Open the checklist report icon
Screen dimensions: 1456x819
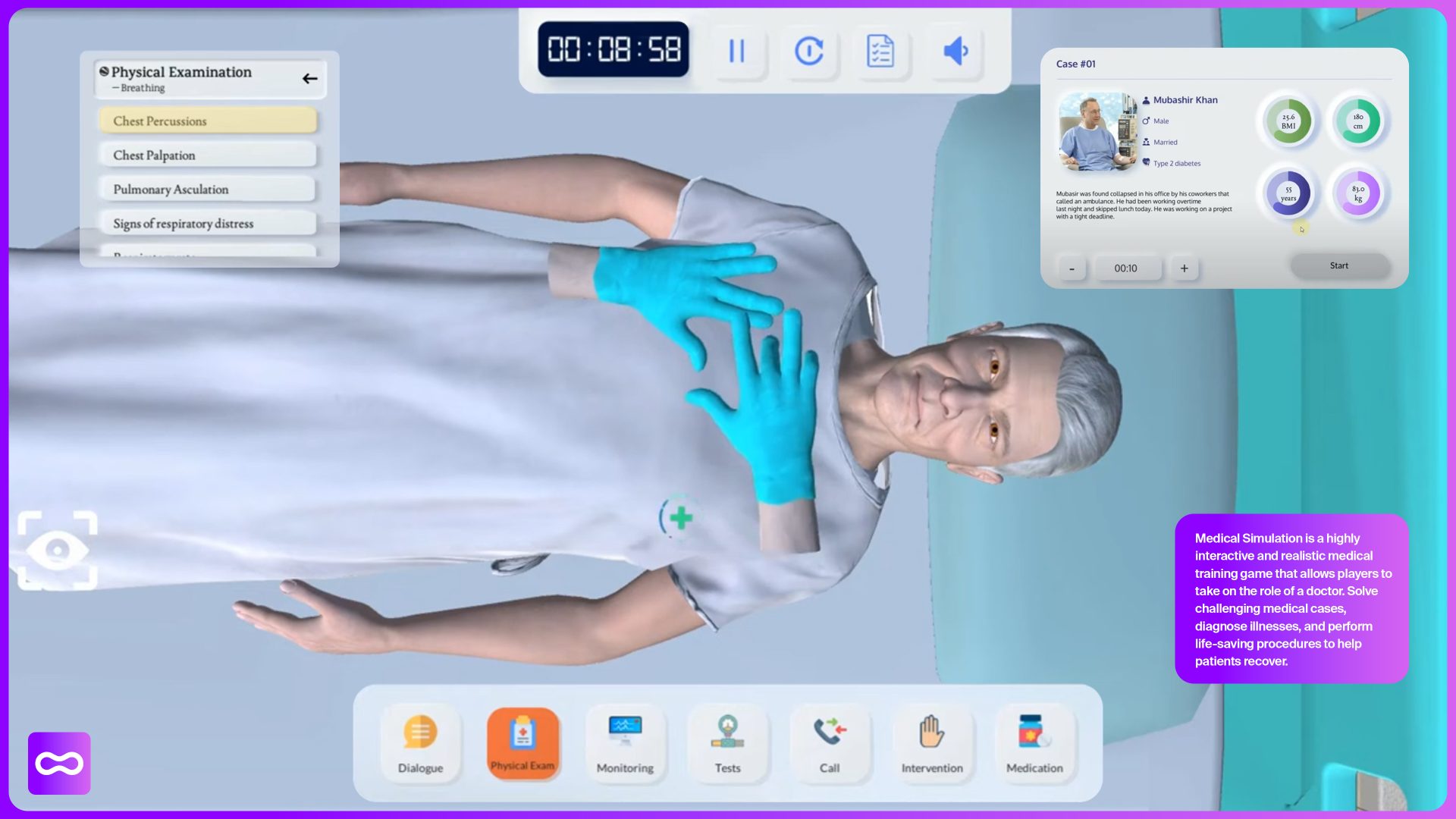[880, 52]
